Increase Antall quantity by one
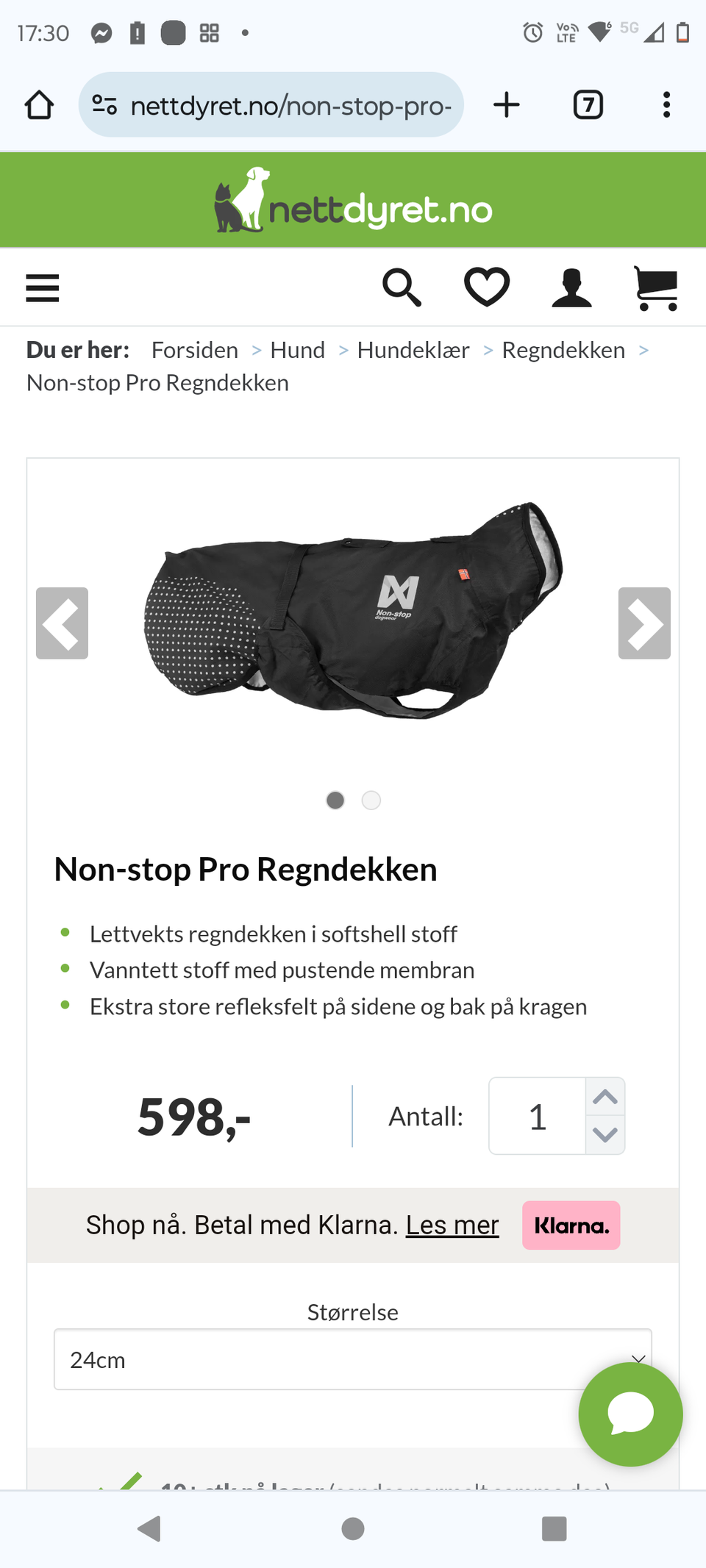Screen dimensions: 706x1568 (605, 1098)
